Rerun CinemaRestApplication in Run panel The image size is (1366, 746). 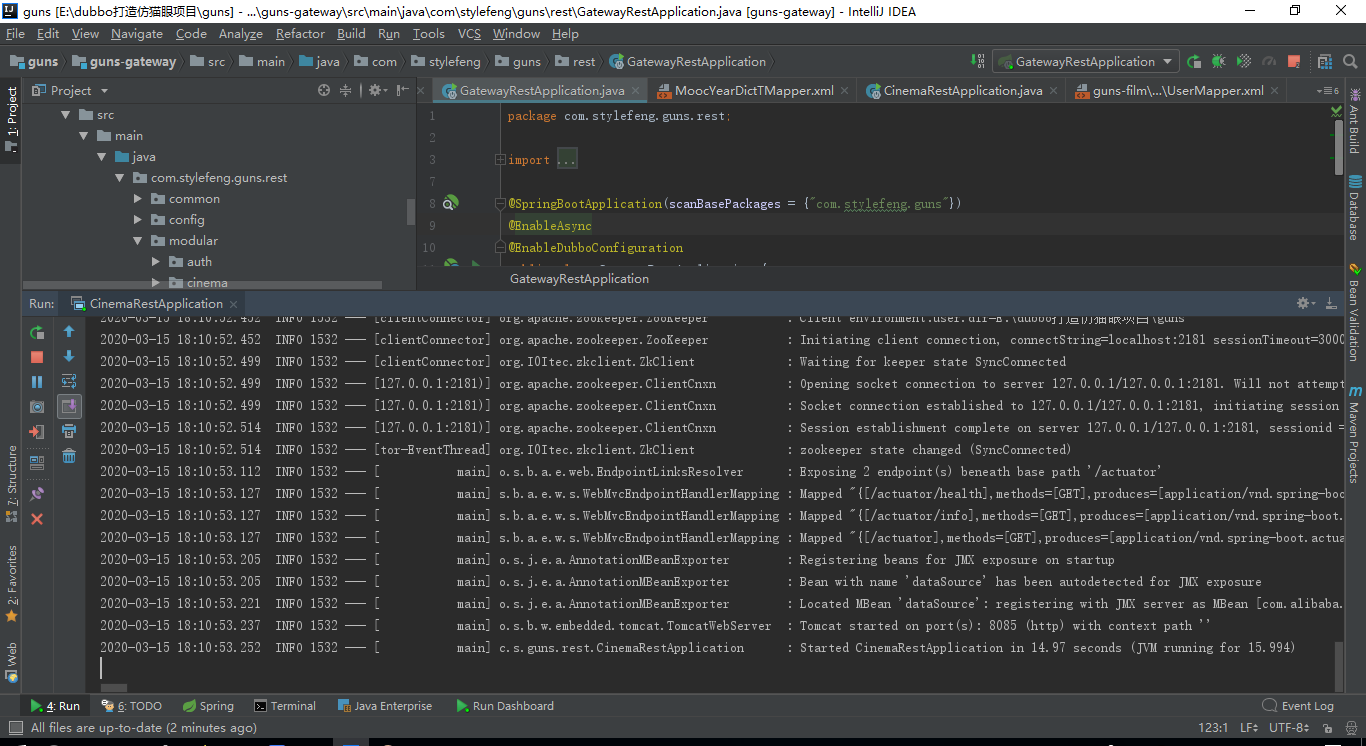(x=37, y=332)
